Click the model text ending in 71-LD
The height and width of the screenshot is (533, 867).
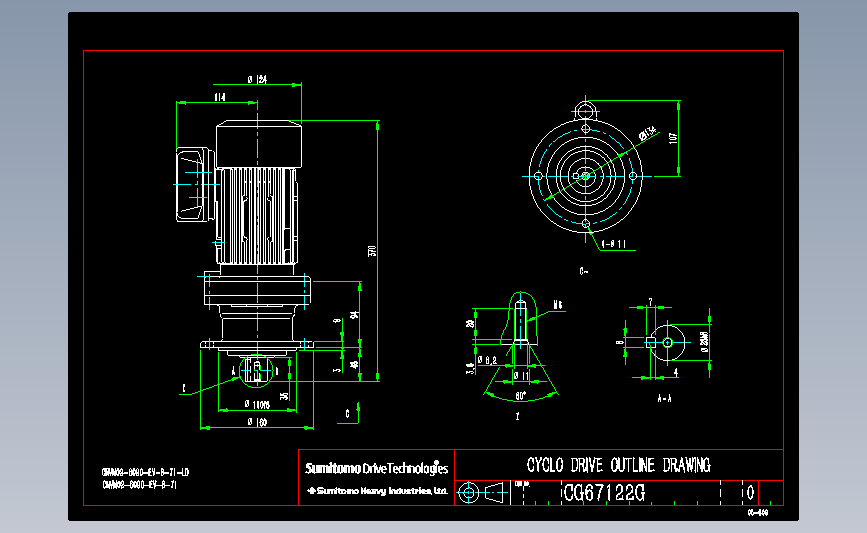point(145,472)
